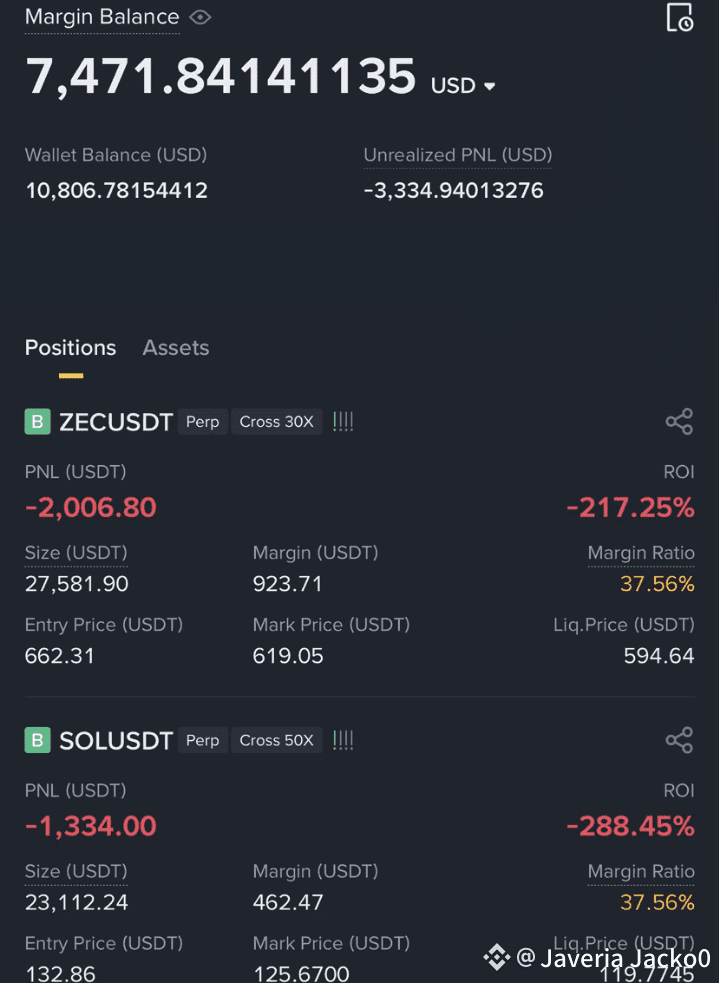Change the SOLUSDT Cross 50X leverage
This screenshot has width=719, height=983.
276,740
